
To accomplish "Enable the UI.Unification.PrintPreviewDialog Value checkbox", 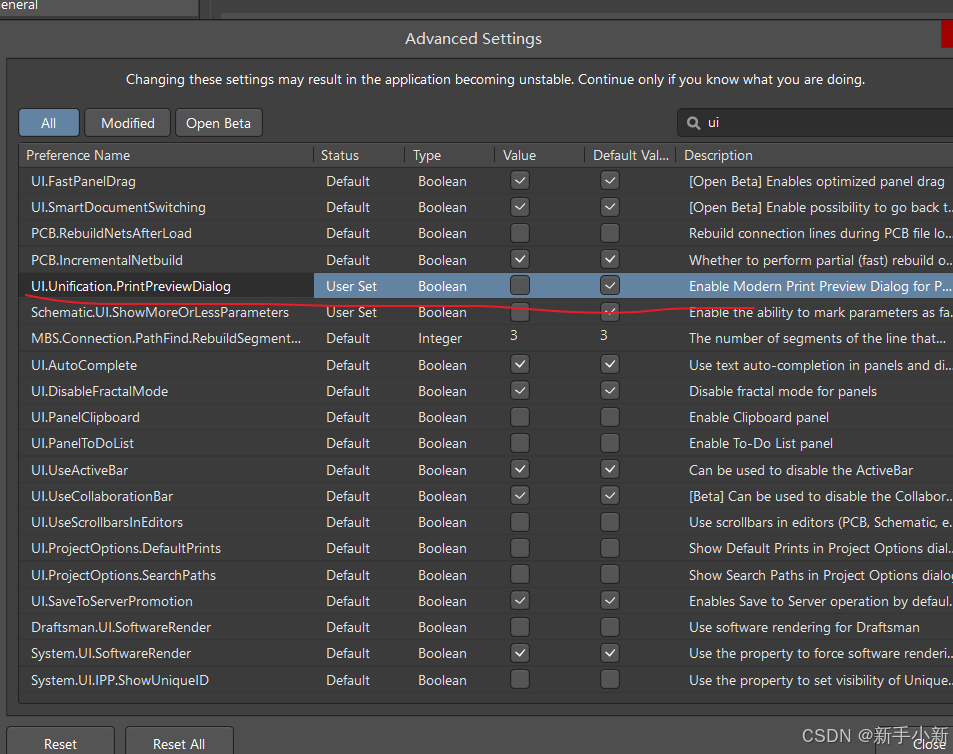I will point(520,286).
